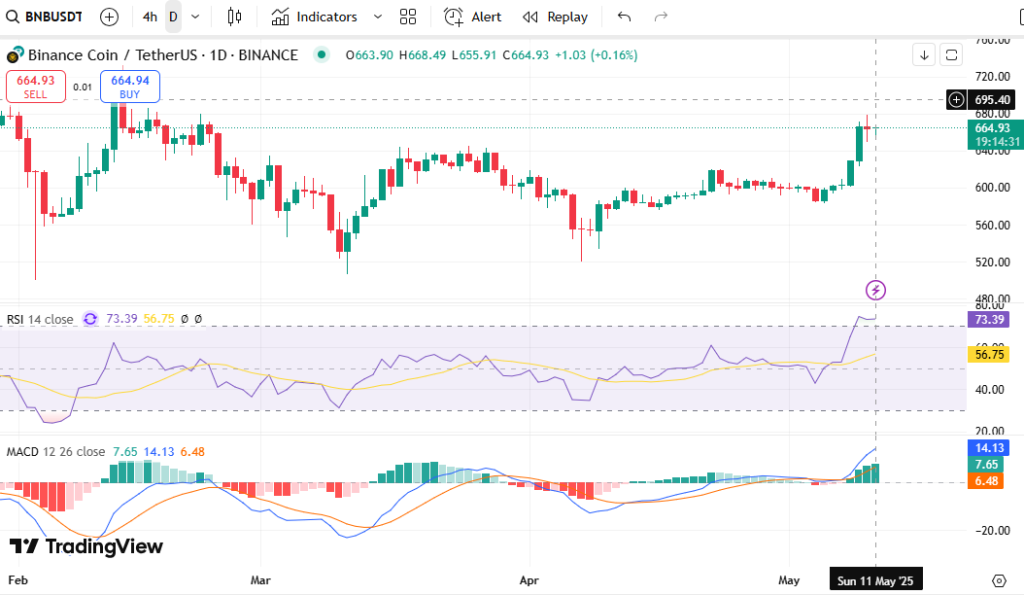Image resolution: width=1024 pixels, height=595 pixels.
Task: Click the blue 14.13 value in MACD legend
Action: 159,452
